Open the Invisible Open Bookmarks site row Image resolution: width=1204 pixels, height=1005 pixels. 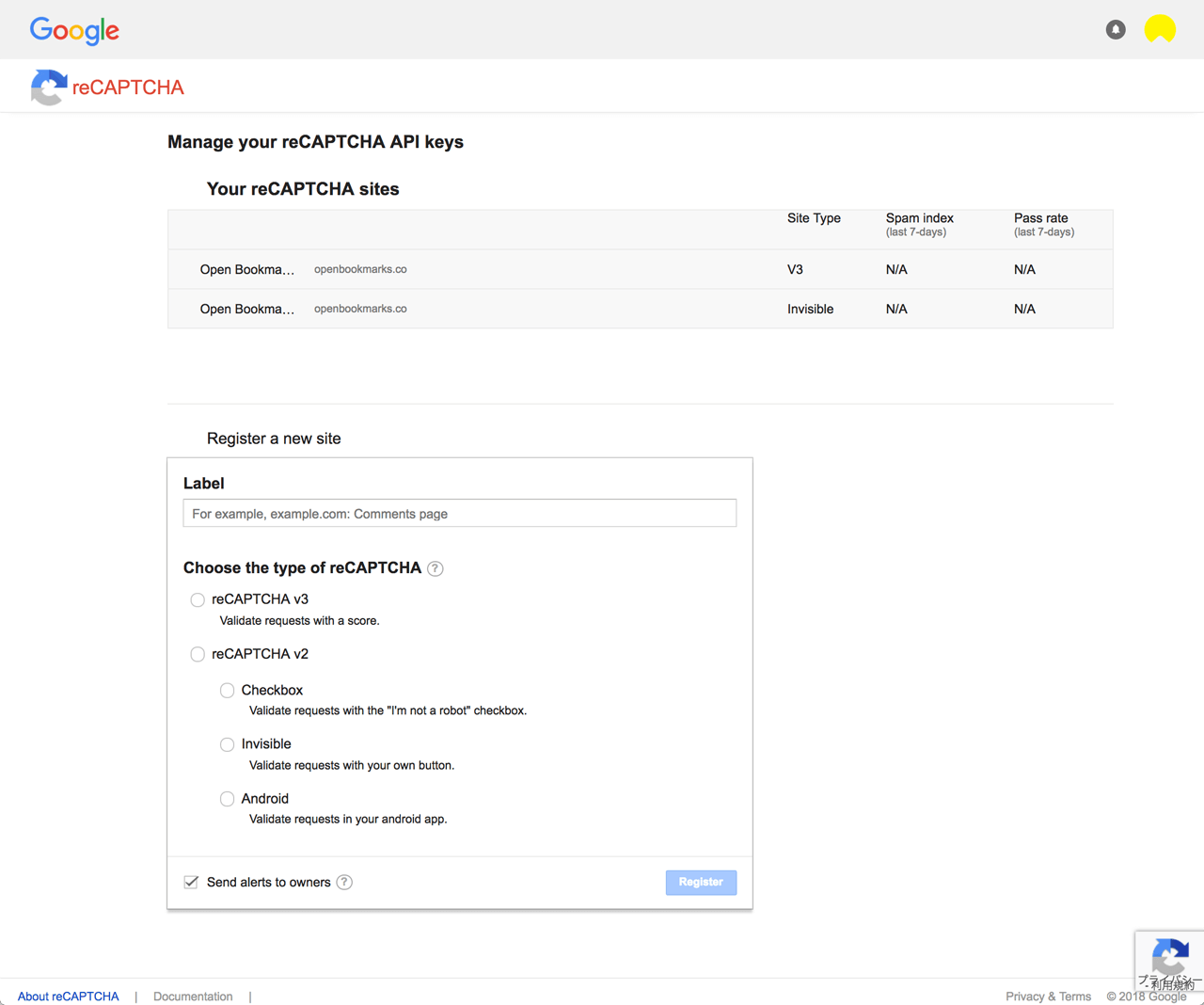(641, 309)
